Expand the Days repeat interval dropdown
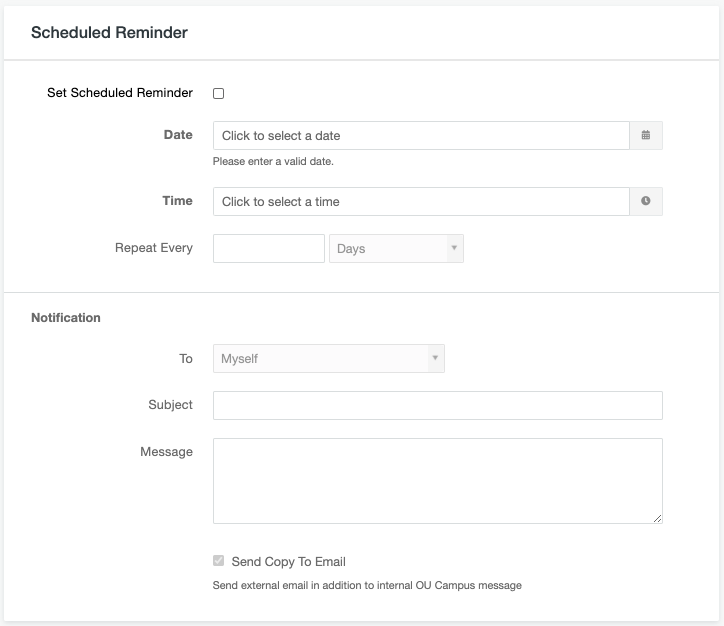Viewport: 724px width, 626px height. (x=396, y=248)
